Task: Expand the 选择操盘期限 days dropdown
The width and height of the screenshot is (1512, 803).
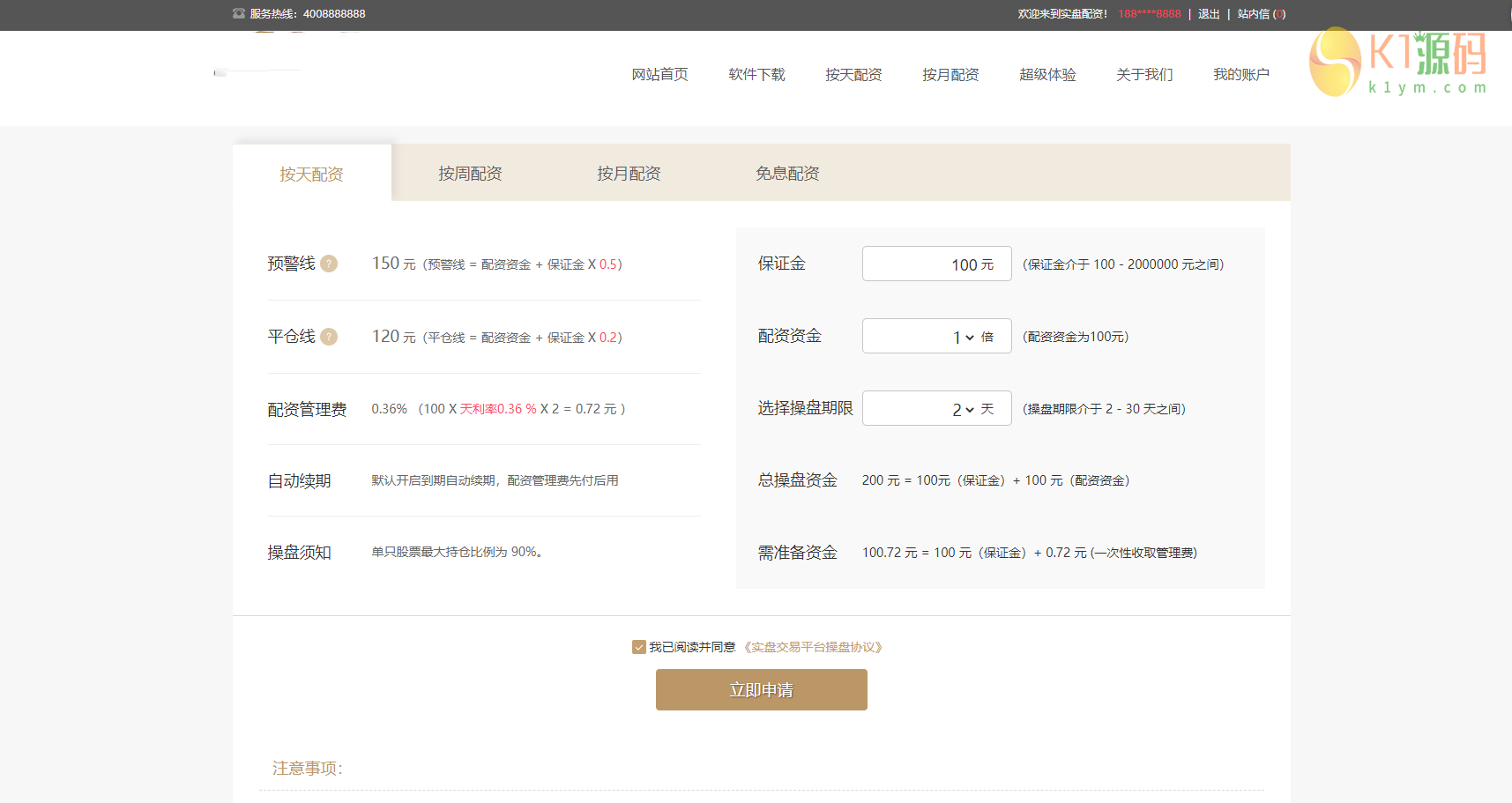Action: (962, 409)
